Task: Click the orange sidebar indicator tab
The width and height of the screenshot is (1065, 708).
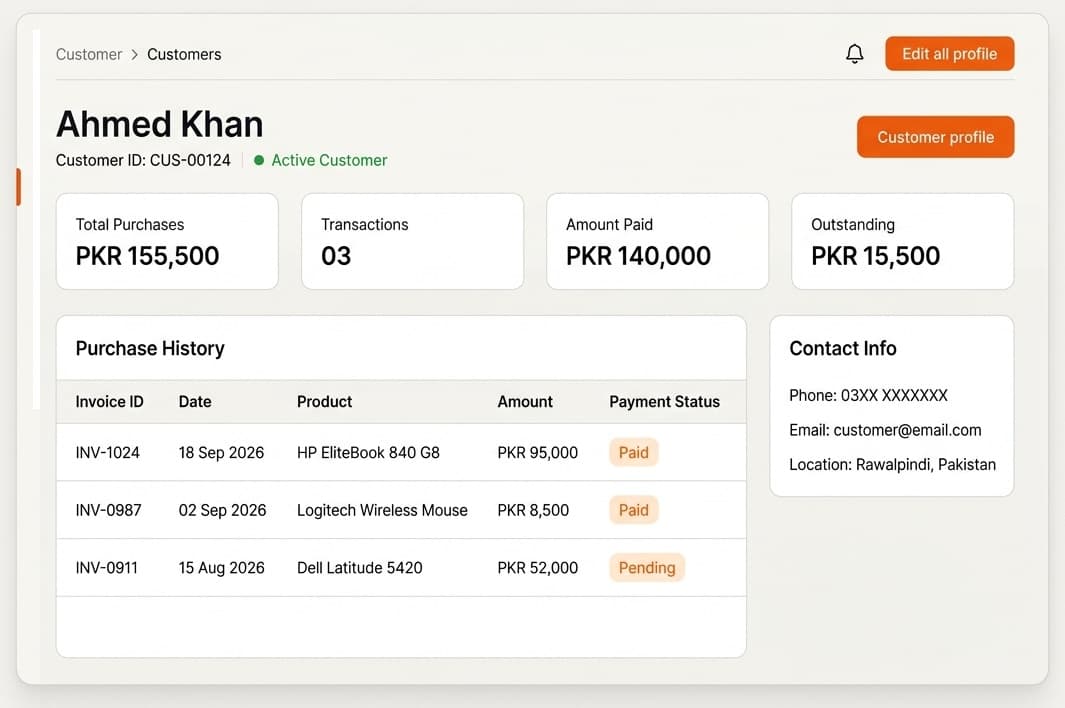Action: (x=18, y=187)
